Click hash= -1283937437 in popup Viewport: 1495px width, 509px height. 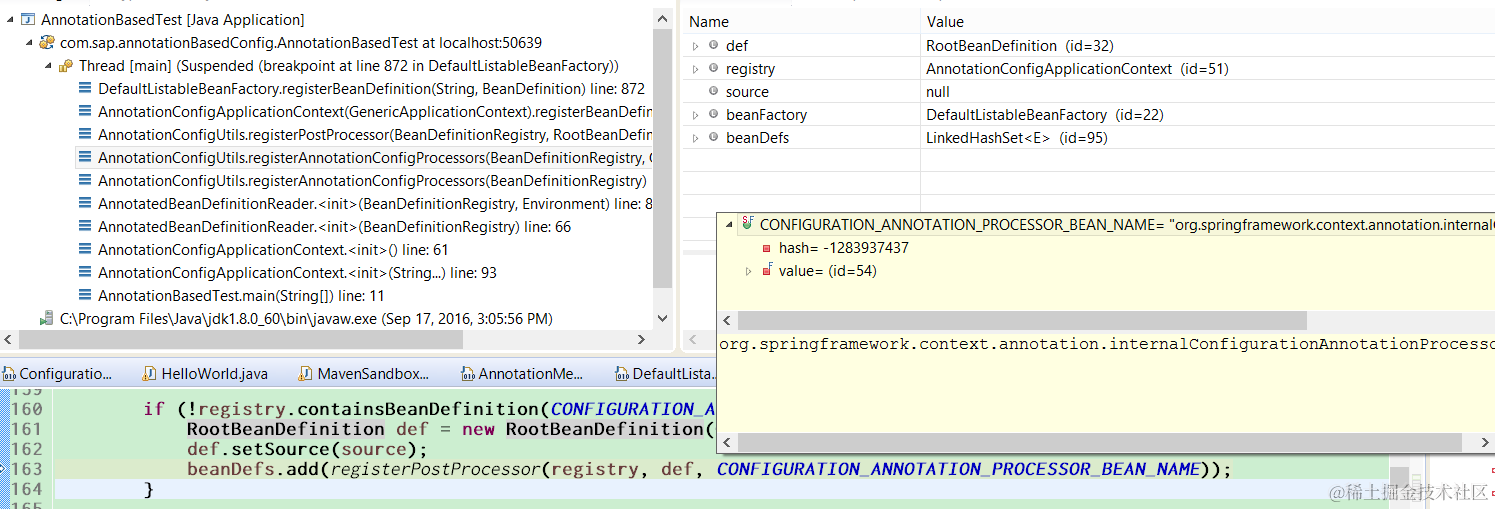pyautogui.click(x=844, y=248)
